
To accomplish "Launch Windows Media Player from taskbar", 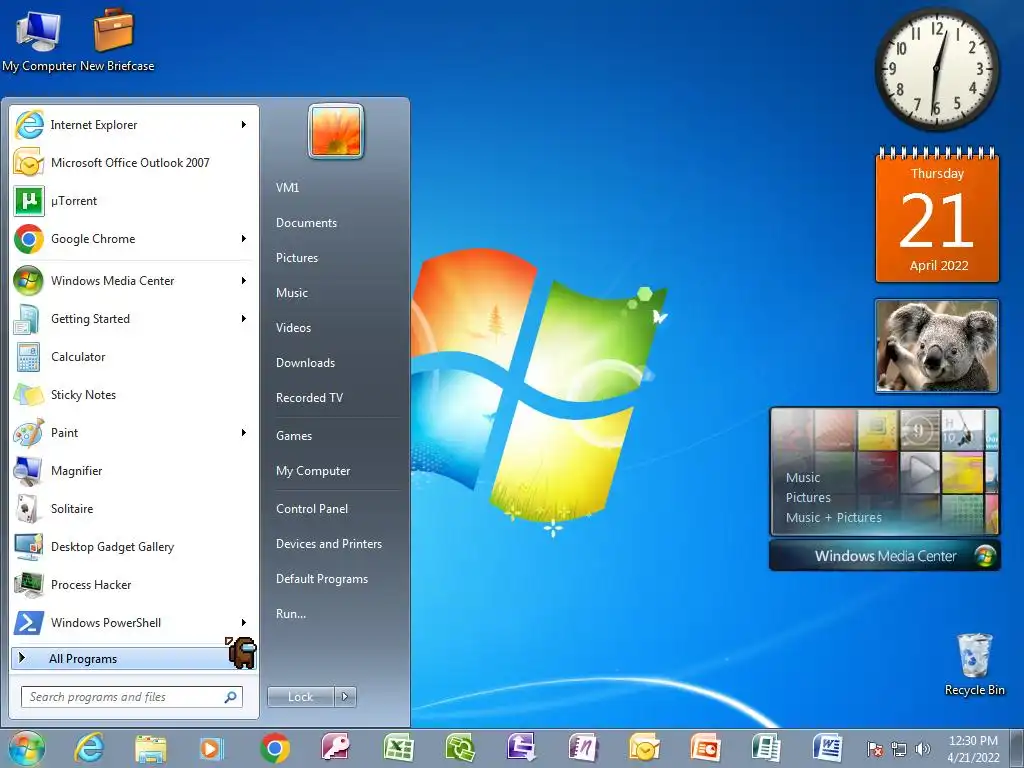I will pos(212,748).
